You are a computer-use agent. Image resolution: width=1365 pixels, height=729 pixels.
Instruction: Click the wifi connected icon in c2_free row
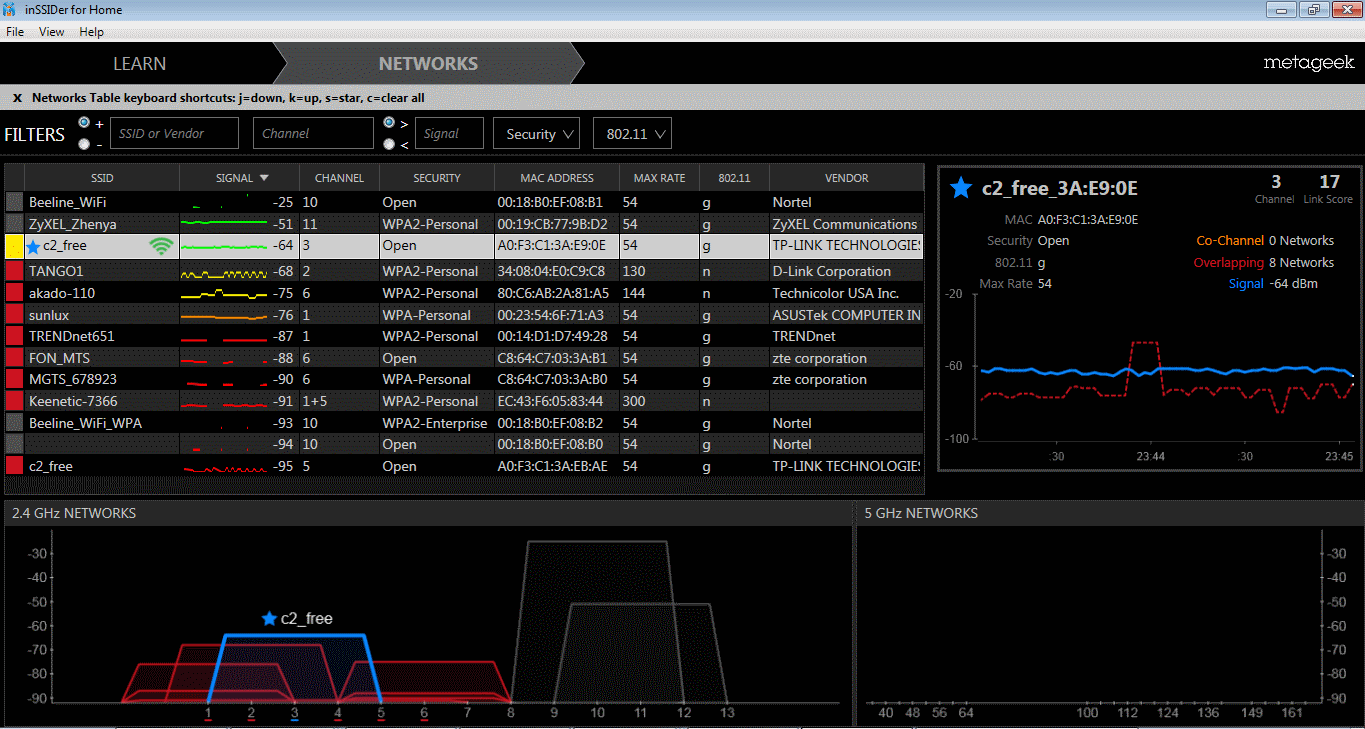(160, 246)
